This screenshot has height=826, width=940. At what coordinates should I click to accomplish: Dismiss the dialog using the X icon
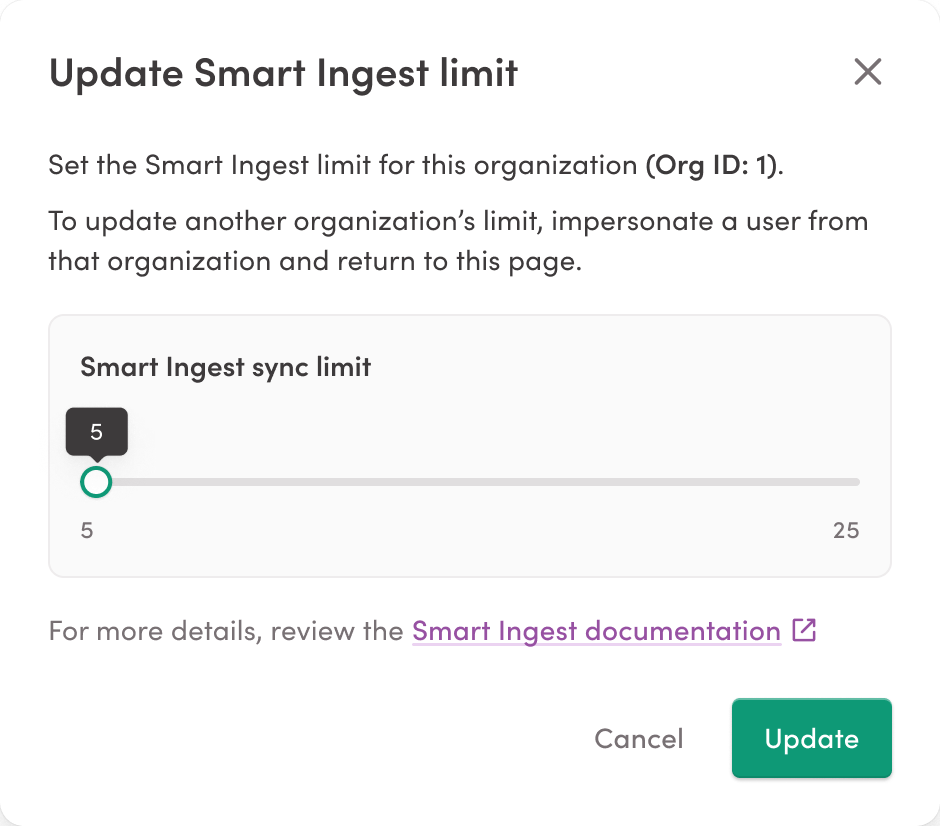867,71
